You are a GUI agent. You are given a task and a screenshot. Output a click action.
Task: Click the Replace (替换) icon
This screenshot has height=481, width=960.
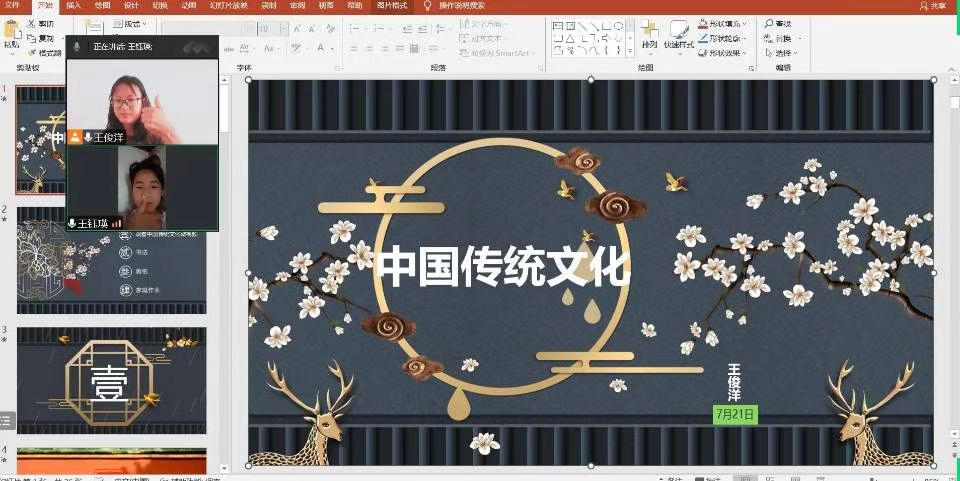pos(769,38)
